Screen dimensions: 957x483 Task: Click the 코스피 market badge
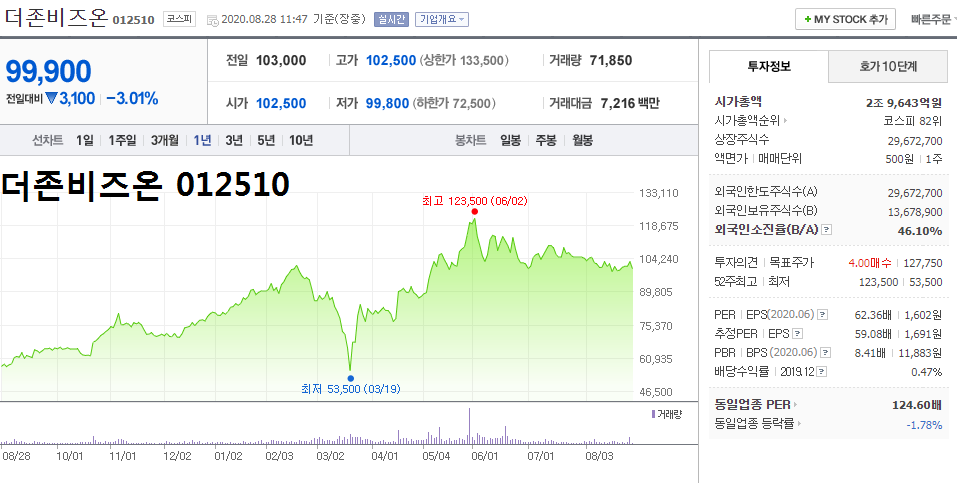click(179, 20)
